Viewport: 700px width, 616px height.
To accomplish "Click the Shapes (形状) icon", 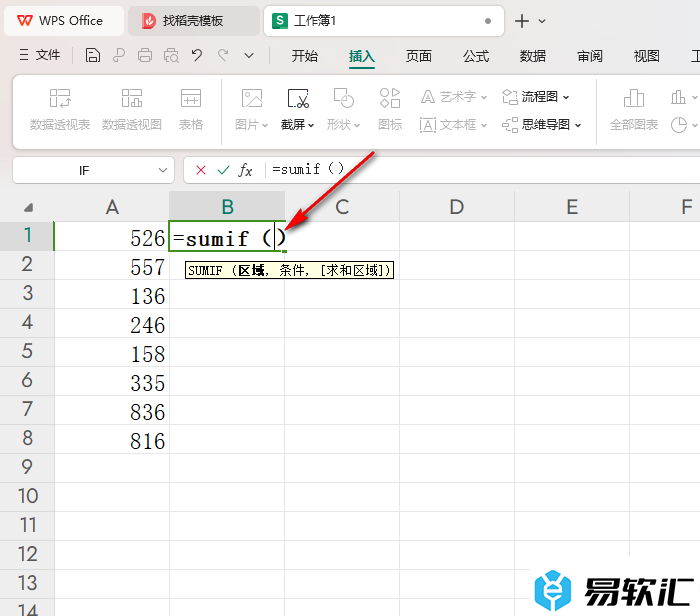I will point(343,98).
